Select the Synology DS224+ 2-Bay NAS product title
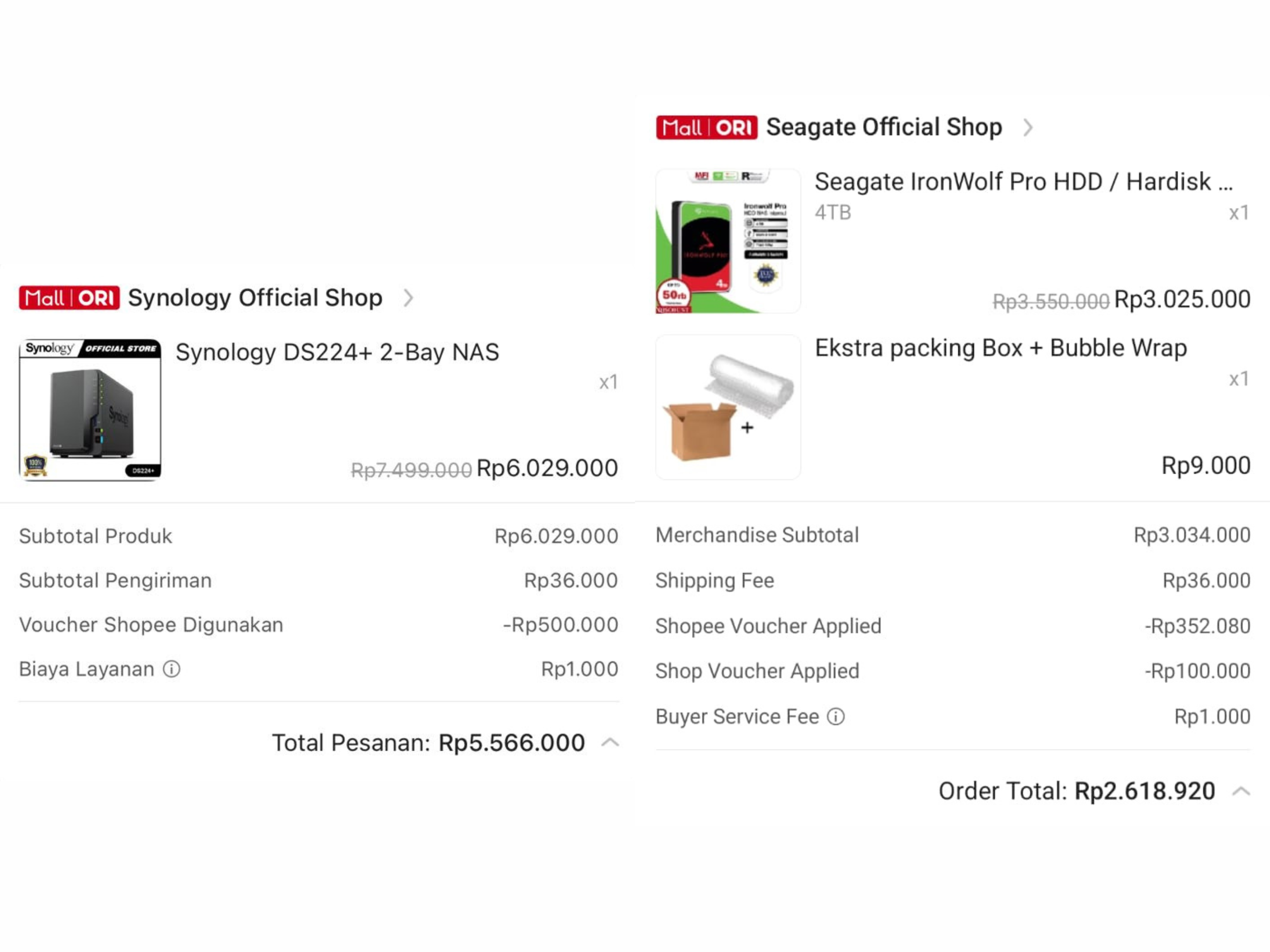Viewport: 1270px width, 952px height. (338, 352)
